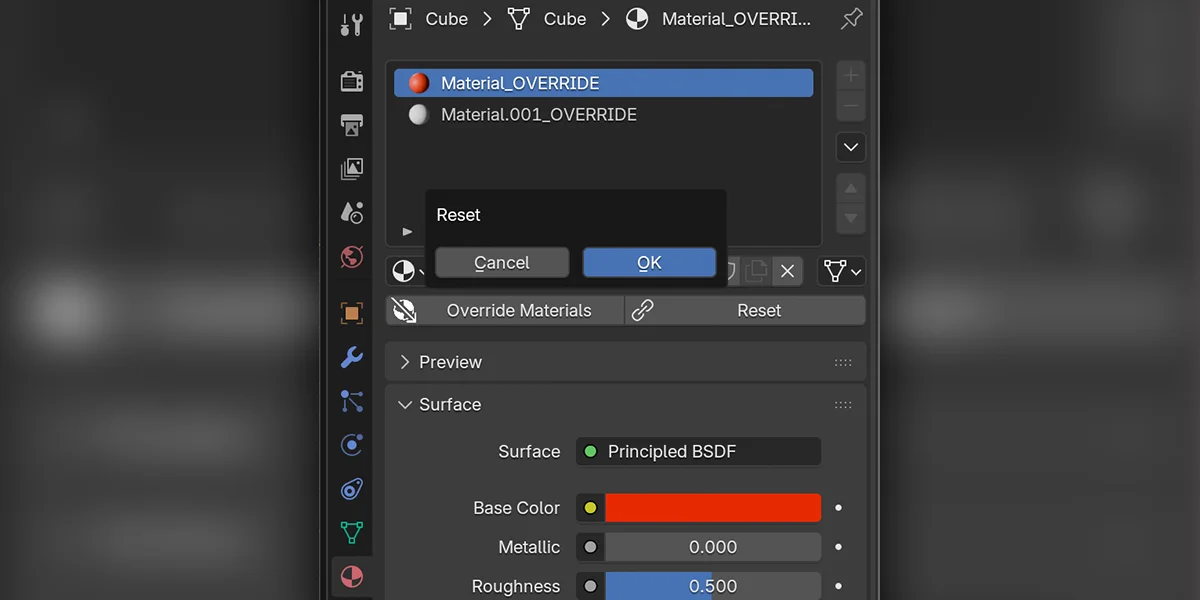Open the Modifier Properties wrench tab

351,357
